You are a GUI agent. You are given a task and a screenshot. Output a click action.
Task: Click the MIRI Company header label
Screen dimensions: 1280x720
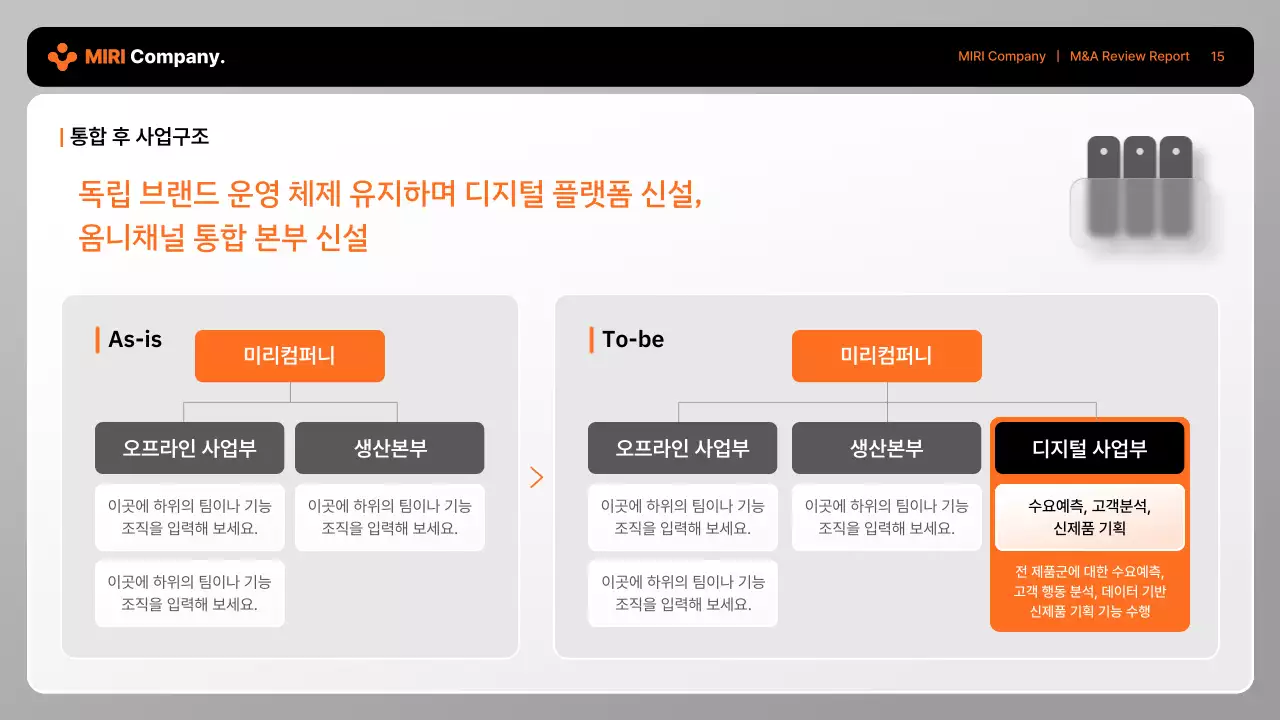[1001, 56]
